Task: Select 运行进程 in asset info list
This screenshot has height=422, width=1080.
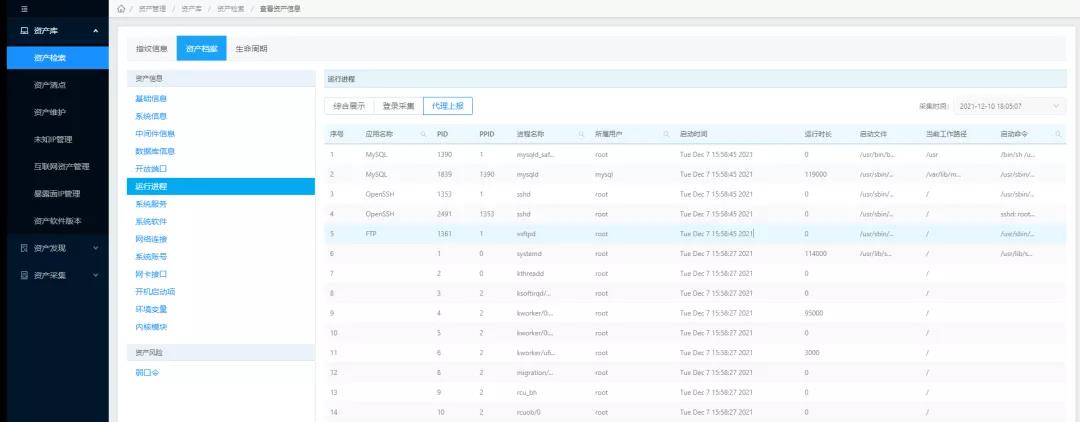Action: tap(220, 187)
